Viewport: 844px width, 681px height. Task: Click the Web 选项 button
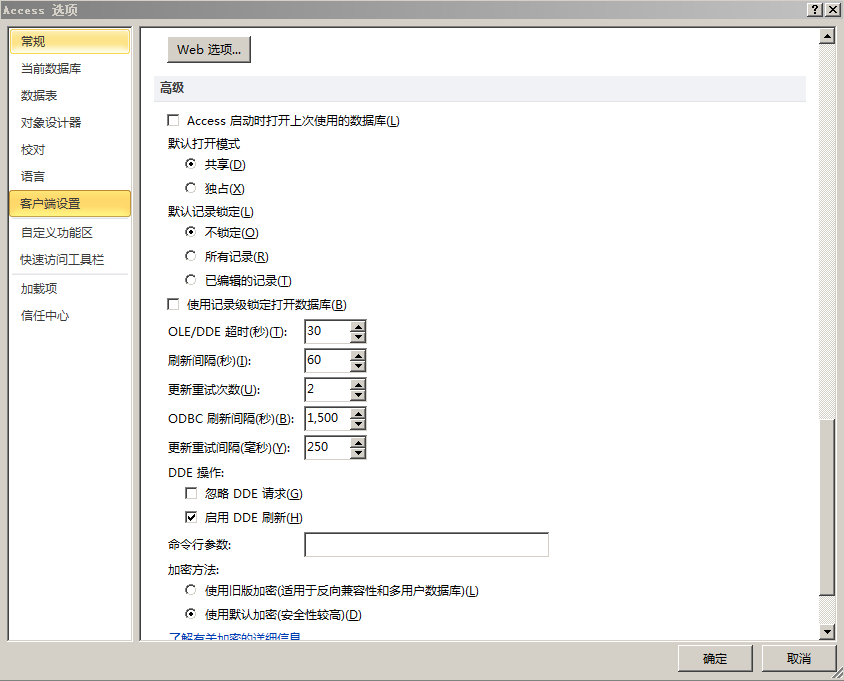pos(209,50)
